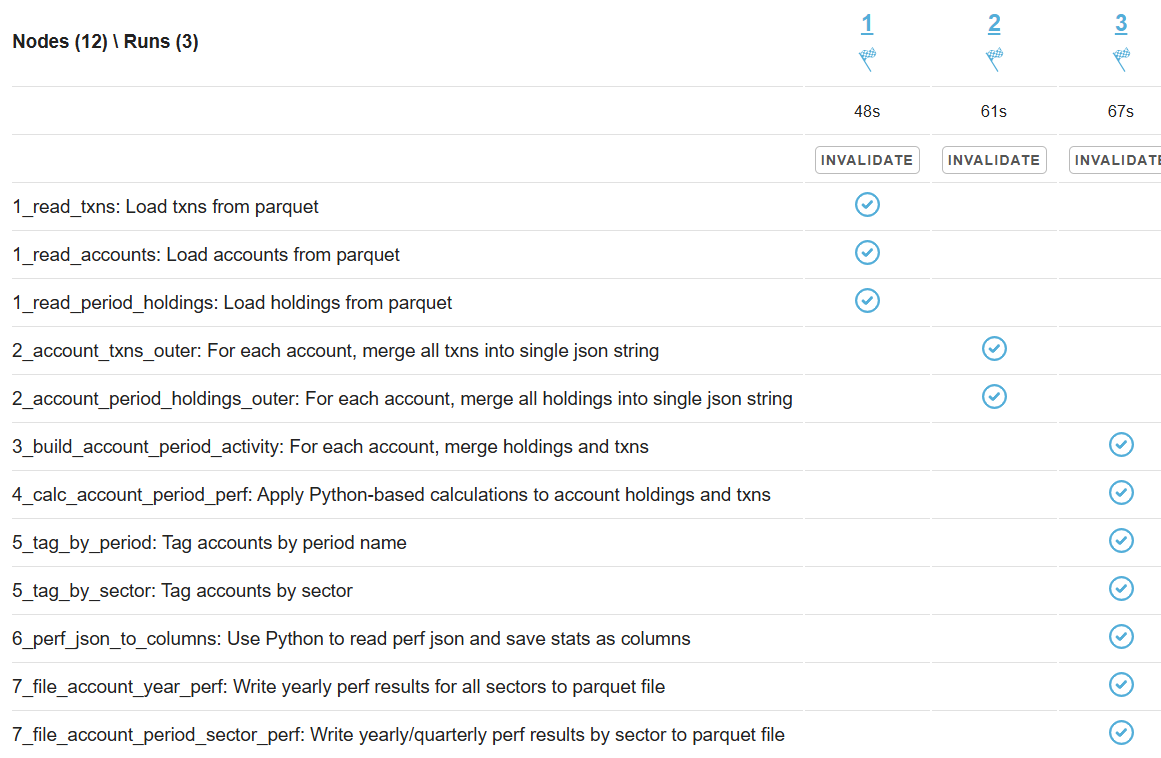Invalidate run 3 with the INVALIDATE button
This screenshot has width=1161, height=758.
click(1115, 160)
